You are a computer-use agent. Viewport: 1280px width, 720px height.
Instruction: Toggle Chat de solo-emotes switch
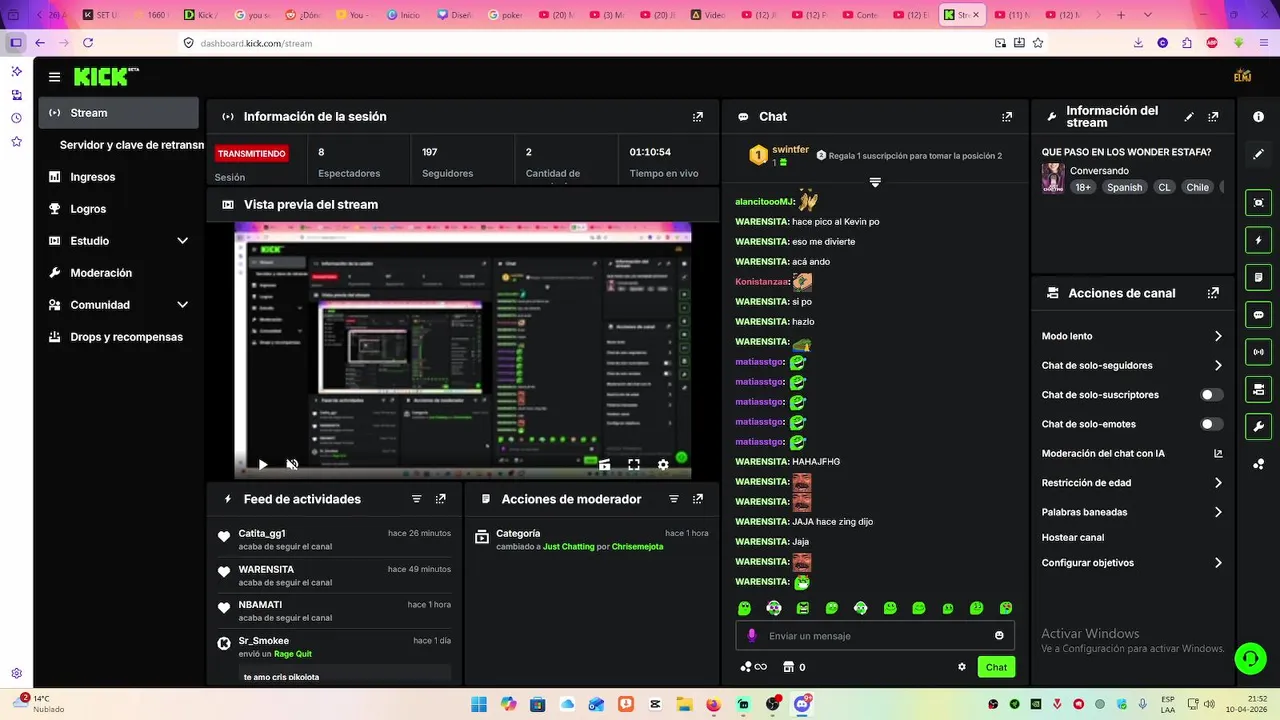1212,424
